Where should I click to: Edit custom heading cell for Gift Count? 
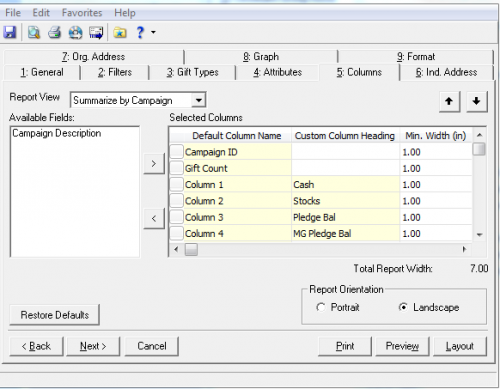(345, 168)
